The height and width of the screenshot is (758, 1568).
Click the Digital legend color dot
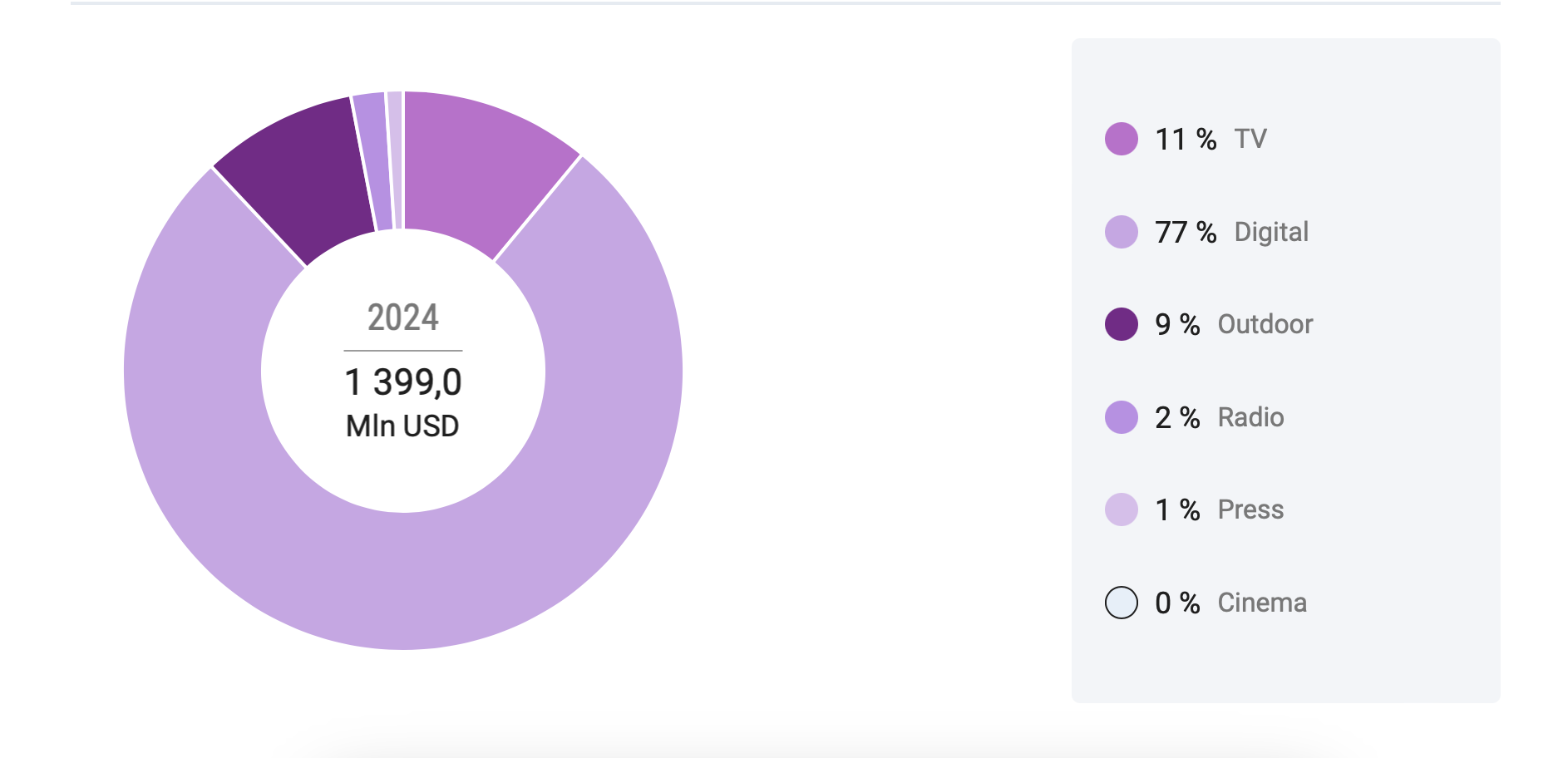pyautogui.click(x=1121, y=232)
